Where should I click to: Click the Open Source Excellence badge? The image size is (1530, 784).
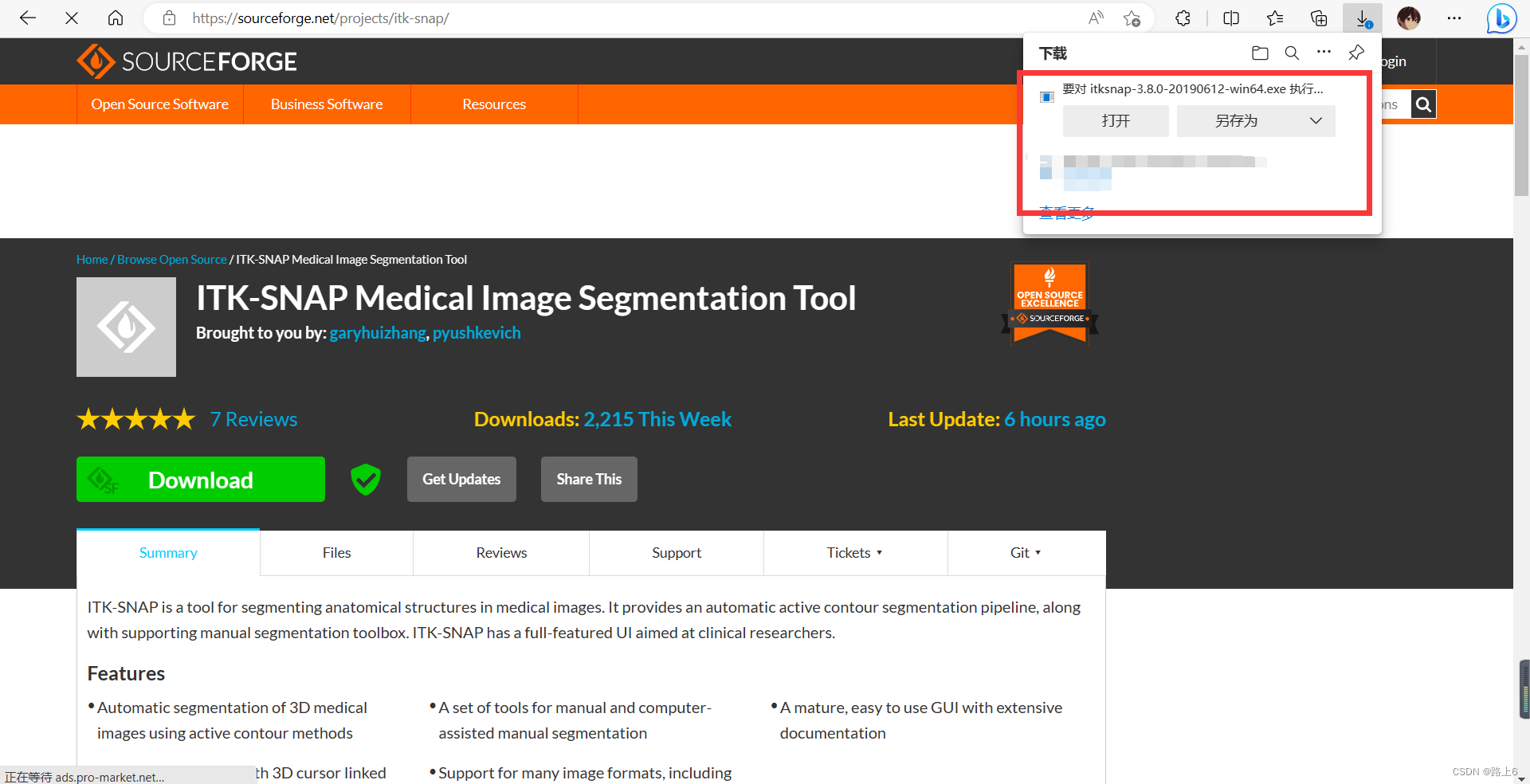(x=1049, y=303)
